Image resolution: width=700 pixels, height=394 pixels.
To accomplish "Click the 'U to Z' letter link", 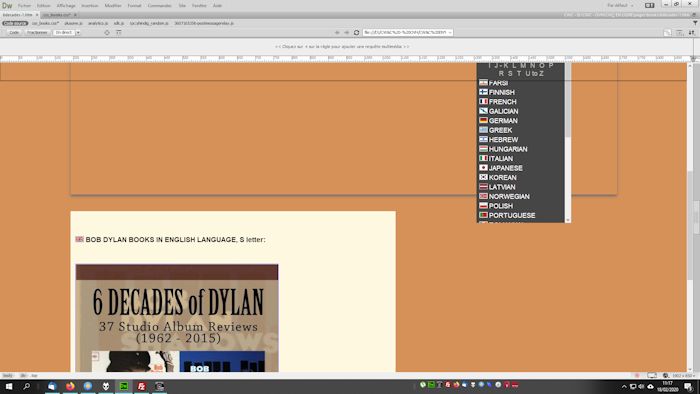I will [534, 74].
